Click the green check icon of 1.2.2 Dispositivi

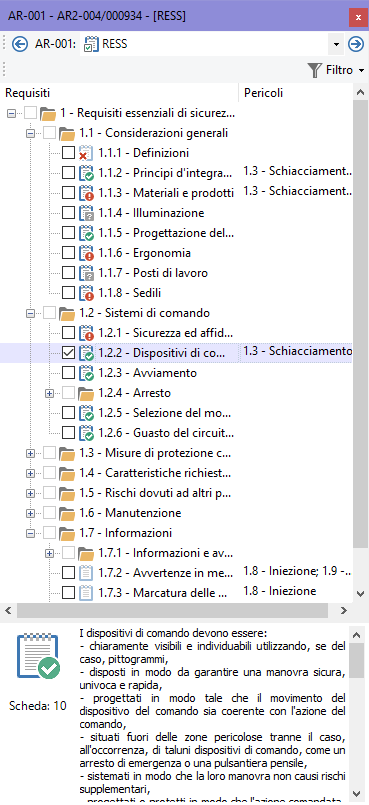pos(86,353)
